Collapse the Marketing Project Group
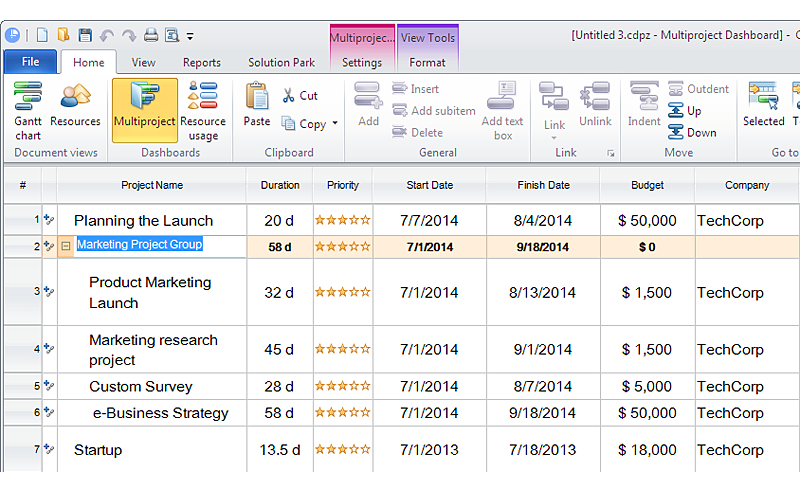 tap(66, 245)
